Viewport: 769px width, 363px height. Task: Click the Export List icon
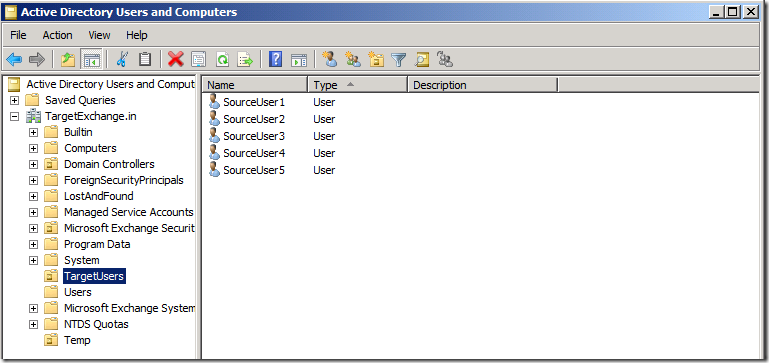click(x=245, y=60)
